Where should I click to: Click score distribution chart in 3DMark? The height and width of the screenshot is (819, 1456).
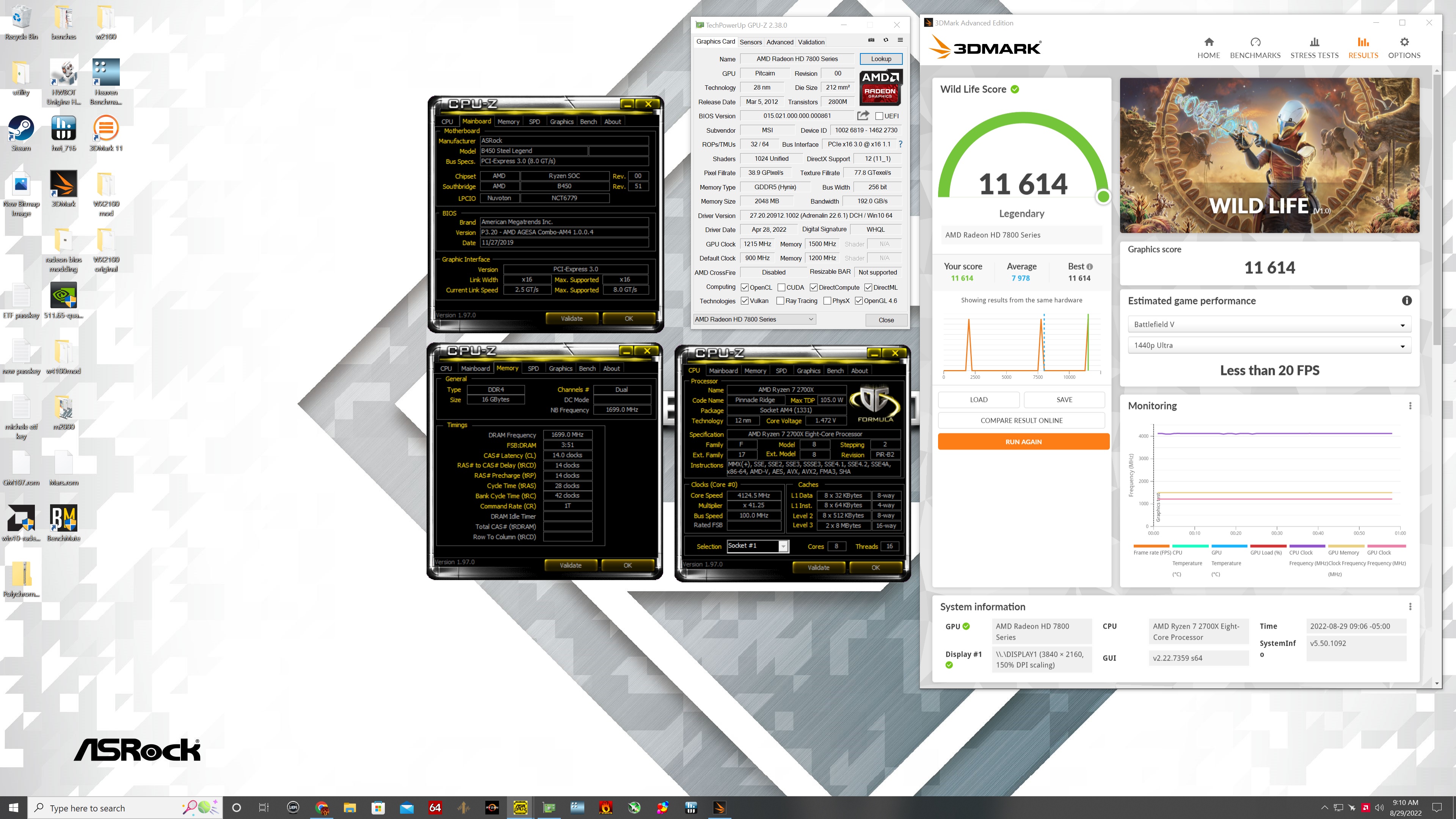[x=1022, y=346]
